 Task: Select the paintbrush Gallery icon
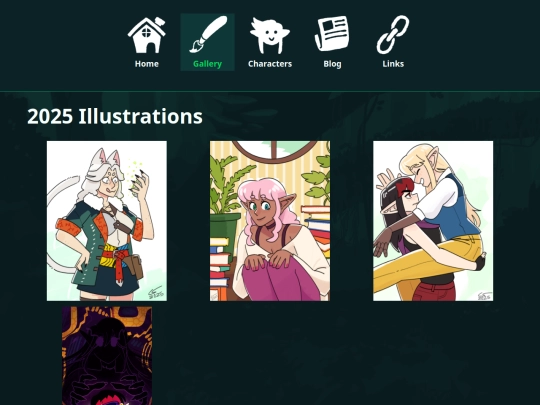tap(208, 34)
